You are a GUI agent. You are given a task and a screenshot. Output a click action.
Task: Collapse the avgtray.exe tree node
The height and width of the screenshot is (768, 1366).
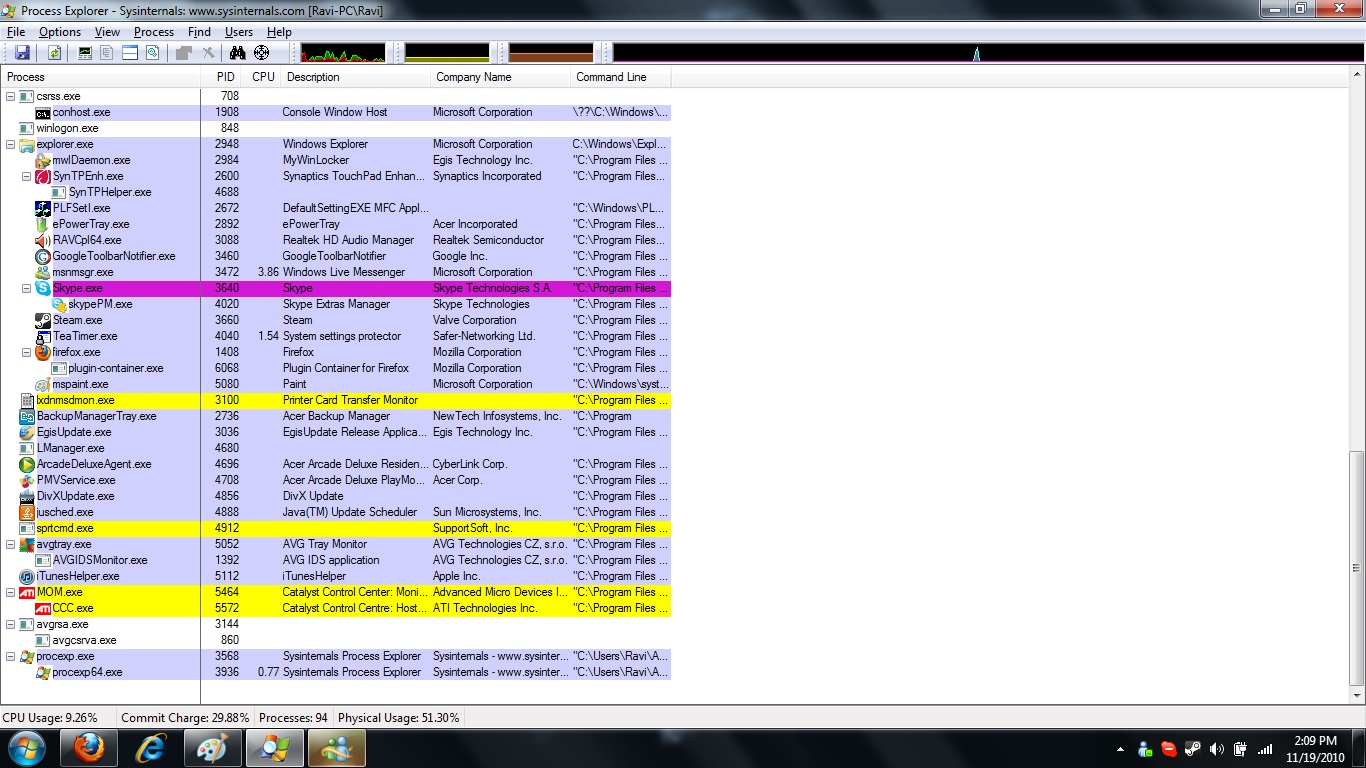pos(11,544)
